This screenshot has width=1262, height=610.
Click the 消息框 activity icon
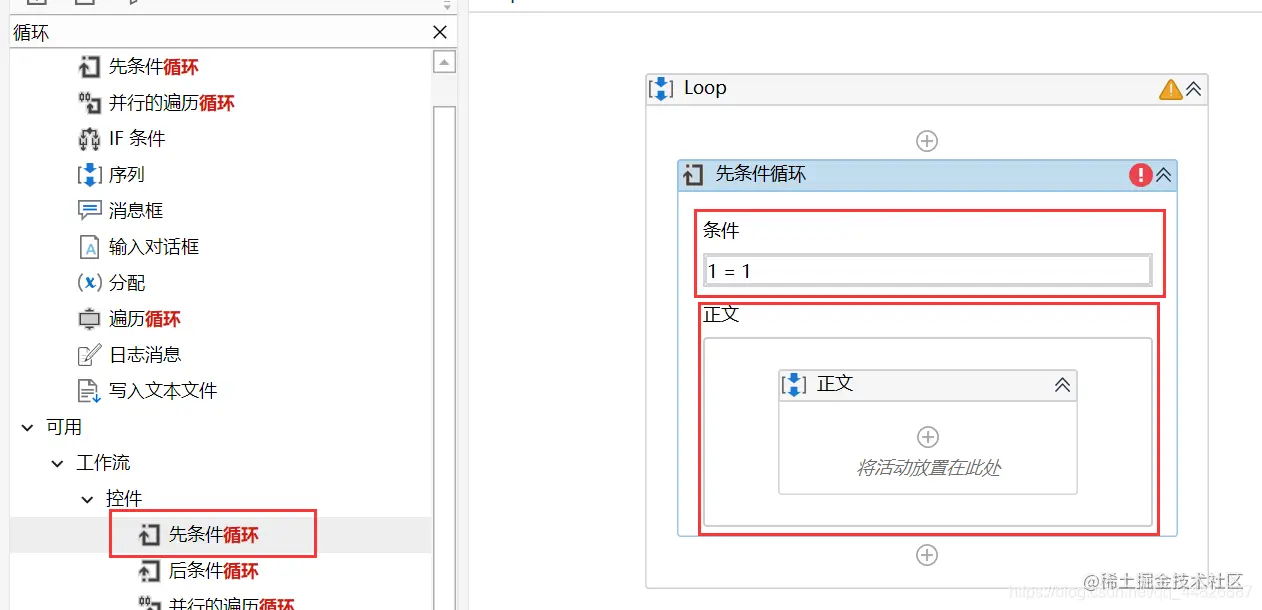tap(89, 211)
